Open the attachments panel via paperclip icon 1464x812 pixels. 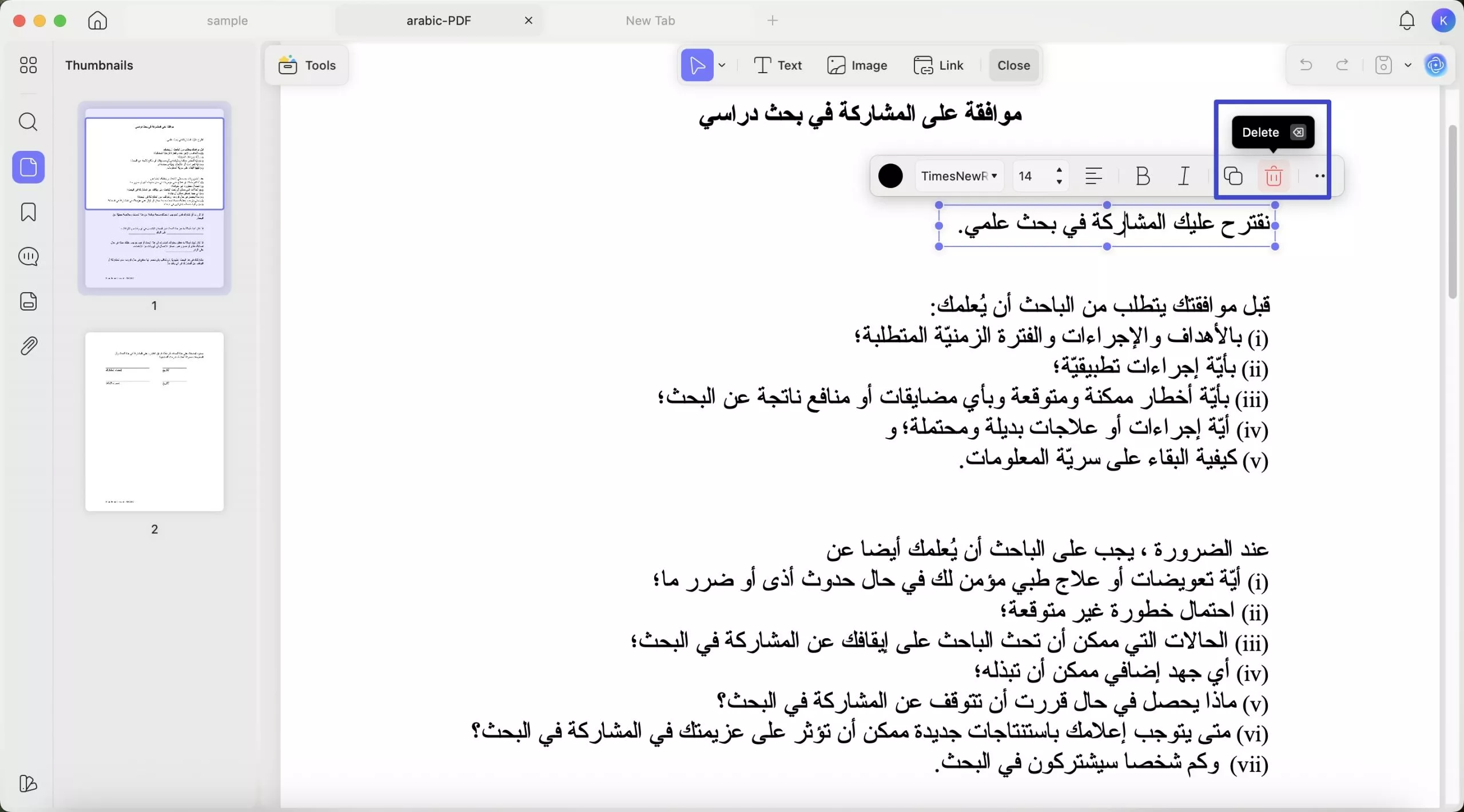29,345
